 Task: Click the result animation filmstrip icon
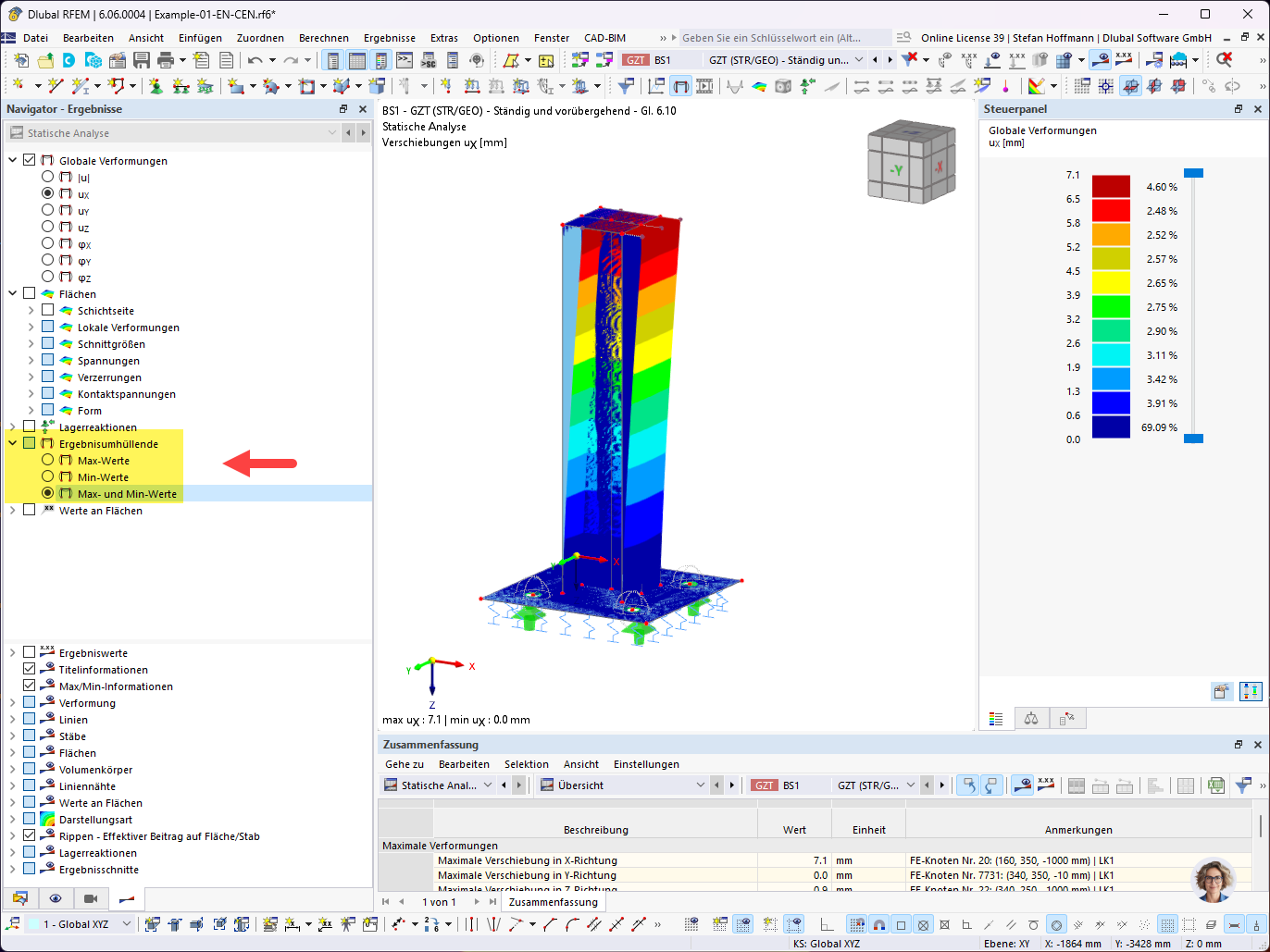point(705,86)
